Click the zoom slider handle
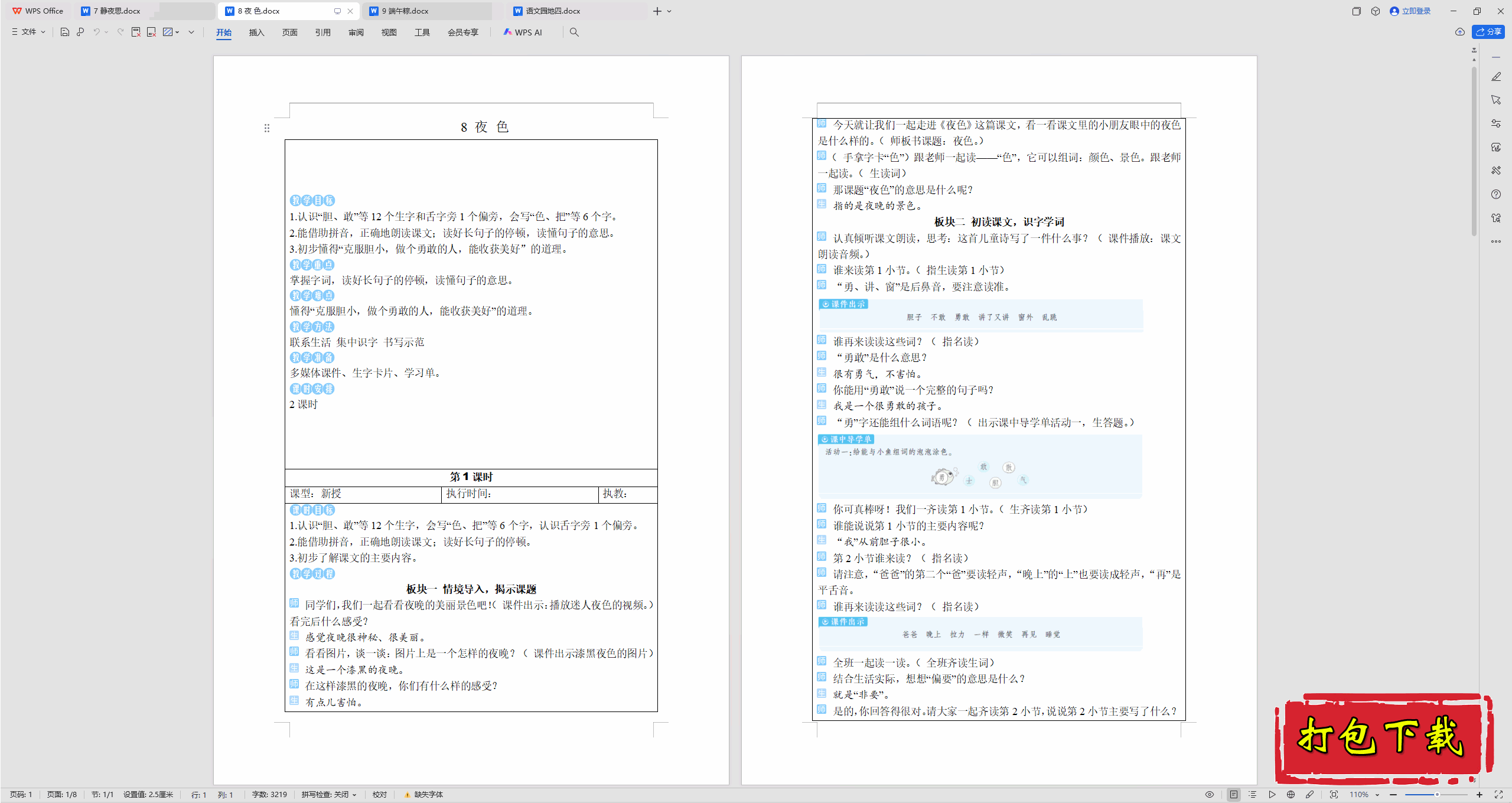 pyautogui.click(x=1436, y=795)
